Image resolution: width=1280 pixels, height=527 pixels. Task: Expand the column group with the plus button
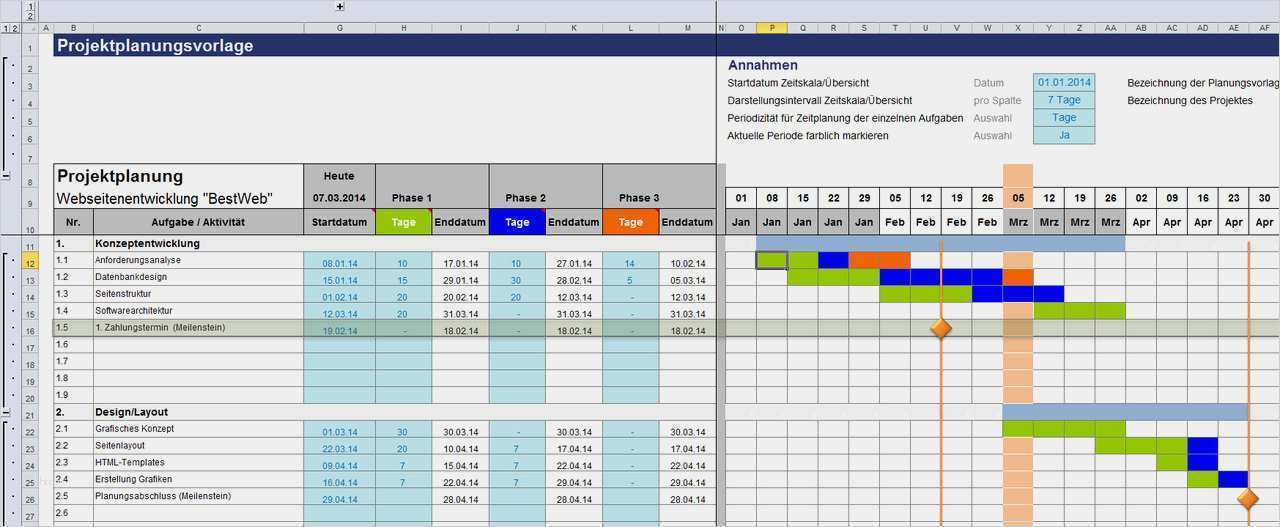[x=340, y=6]
